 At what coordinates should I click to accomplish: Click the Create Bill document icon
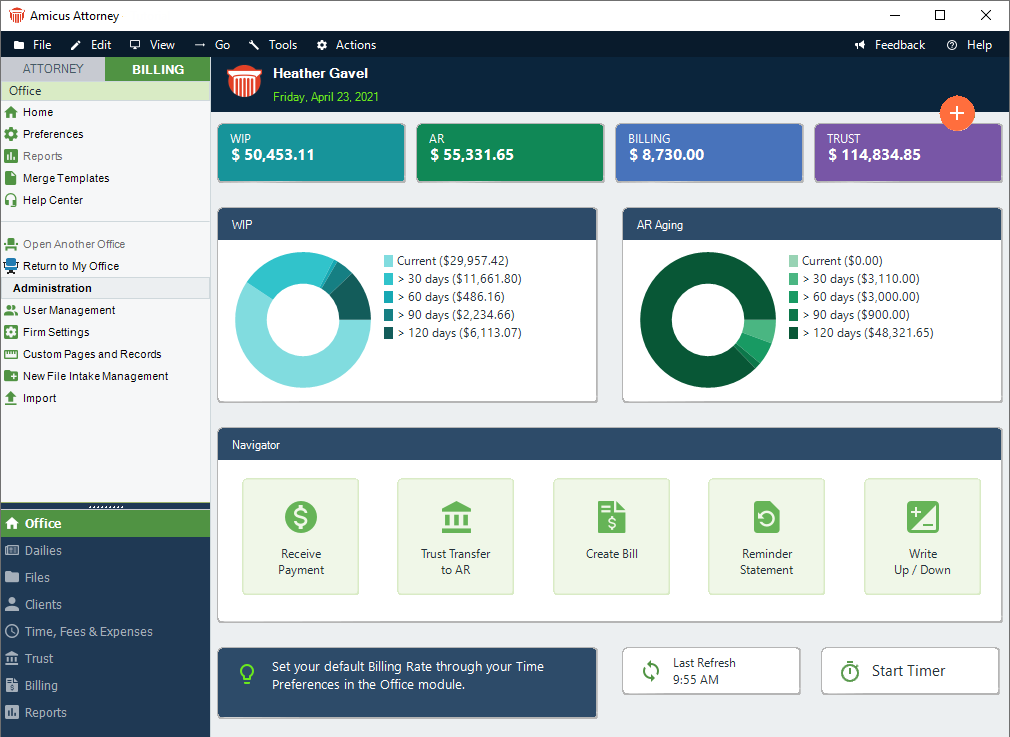[x=611, y=517]
